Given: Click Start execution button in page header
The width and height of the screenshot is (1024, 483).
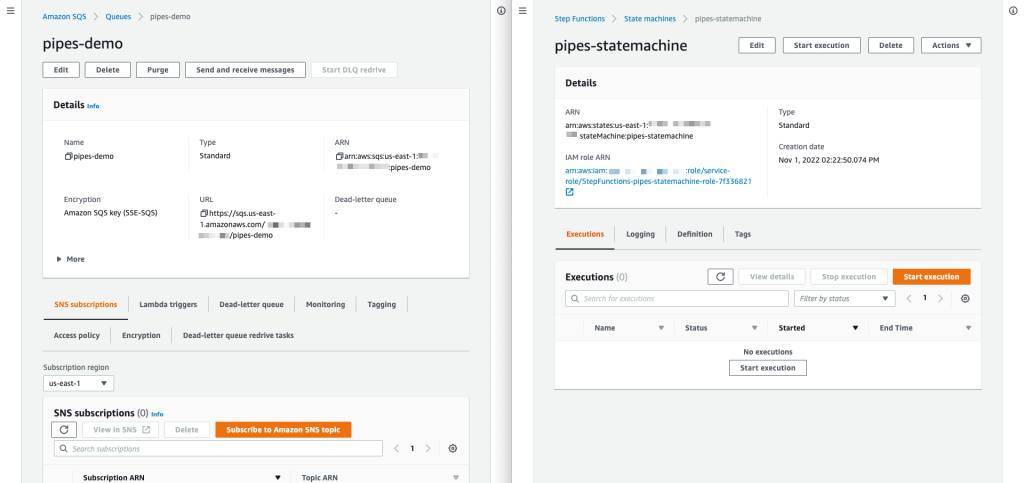Looking at the screenshot, I should pyautogui.click(x=822, y=46).
